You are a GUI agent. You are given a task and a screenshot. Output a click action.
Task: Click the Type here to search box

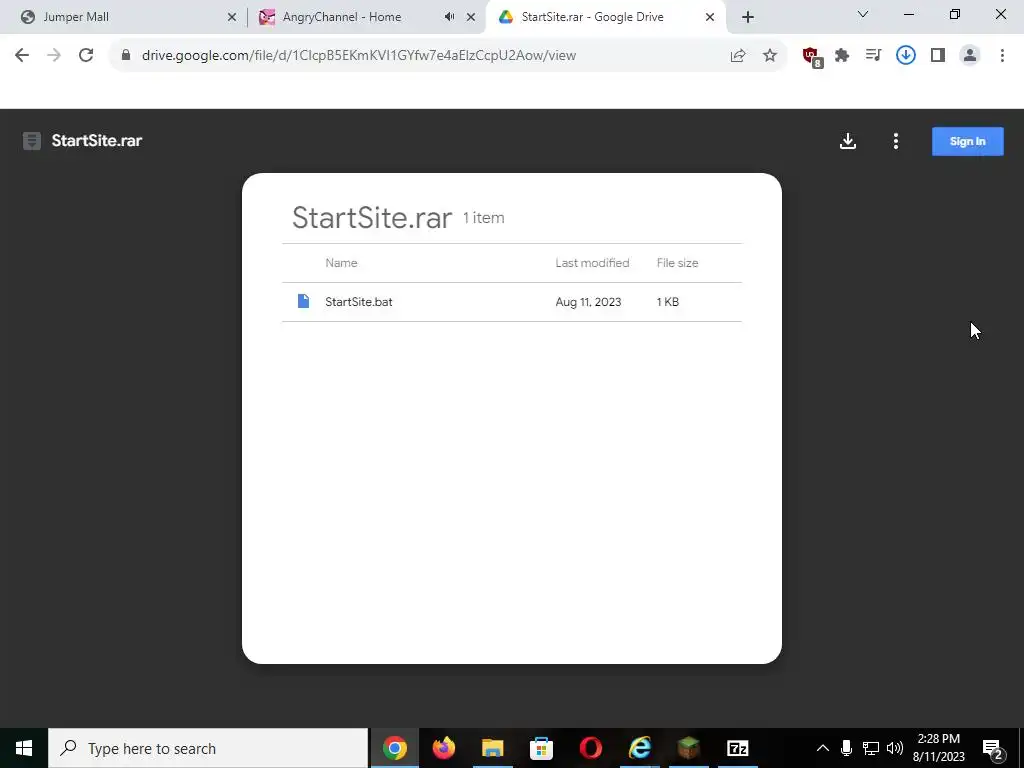coord(208,748)
